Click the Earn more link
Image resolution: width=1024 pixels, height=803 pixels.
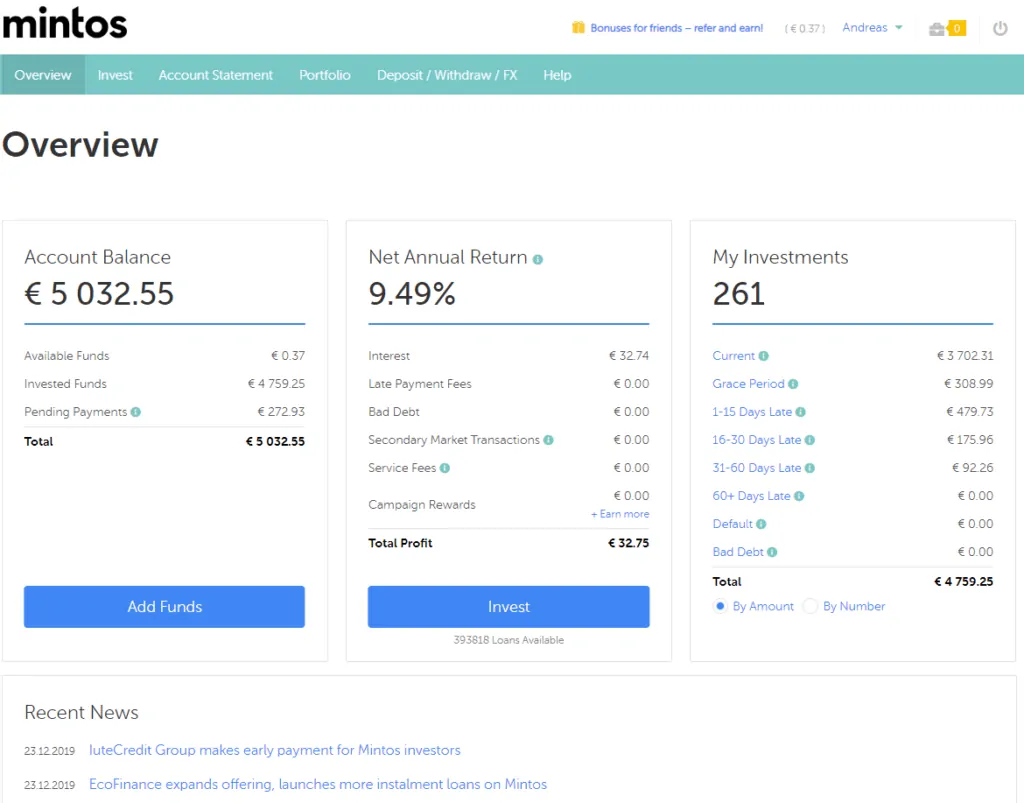point(620,514)
